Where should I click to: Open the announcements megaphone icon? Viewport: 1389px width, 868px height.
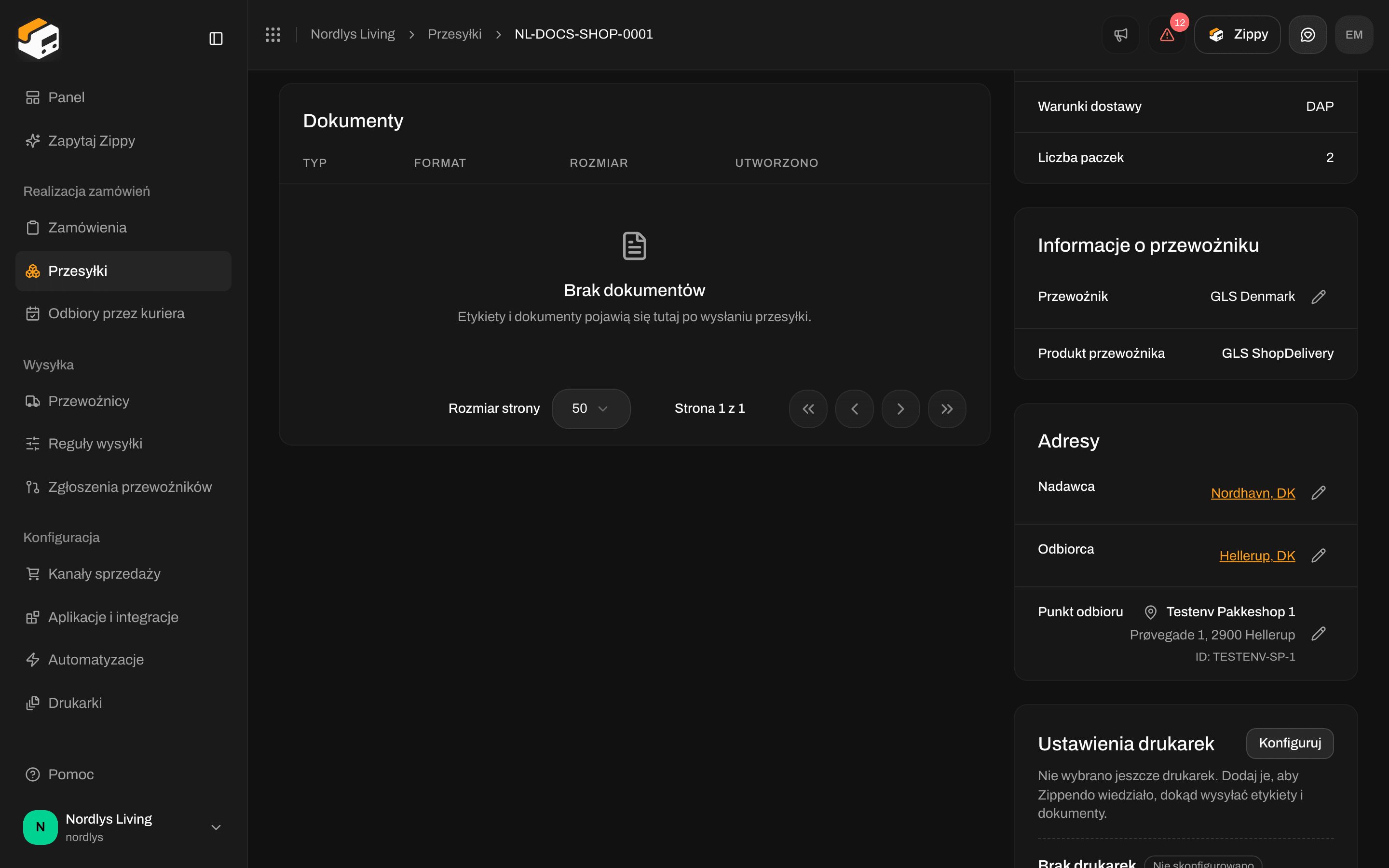coord(1120,34)
